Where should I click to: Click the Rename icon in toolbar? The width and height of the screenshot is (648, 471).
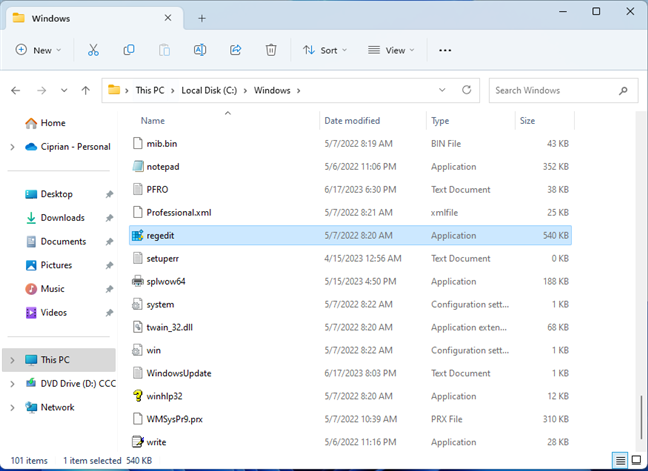pyautogui.click(x=200, y=50)
